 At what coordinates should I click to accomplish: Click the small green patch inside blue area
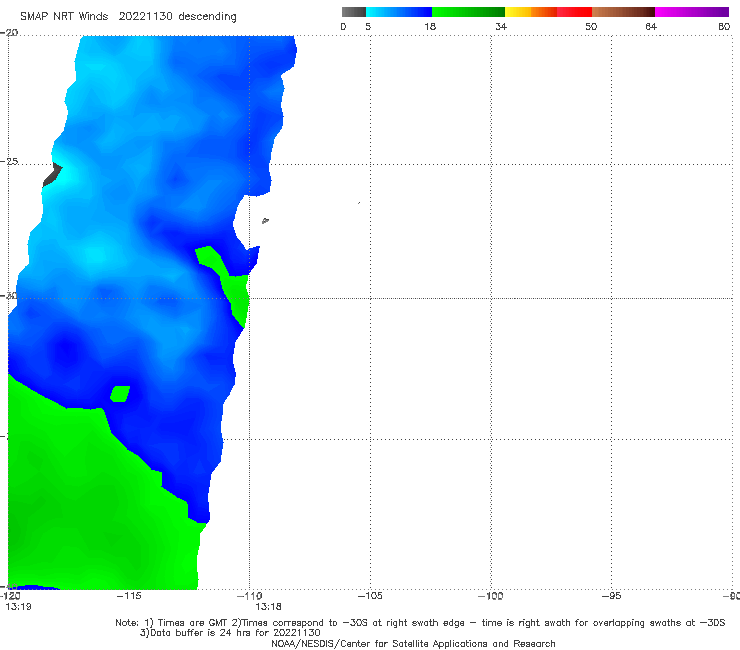(x=120, y=394)
